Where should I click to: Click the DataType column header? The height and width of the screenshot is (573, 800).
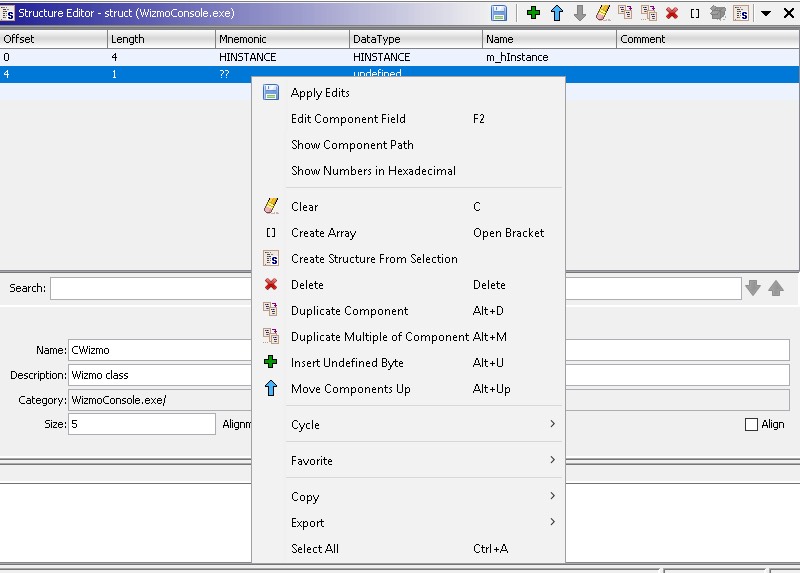(416, 39)
